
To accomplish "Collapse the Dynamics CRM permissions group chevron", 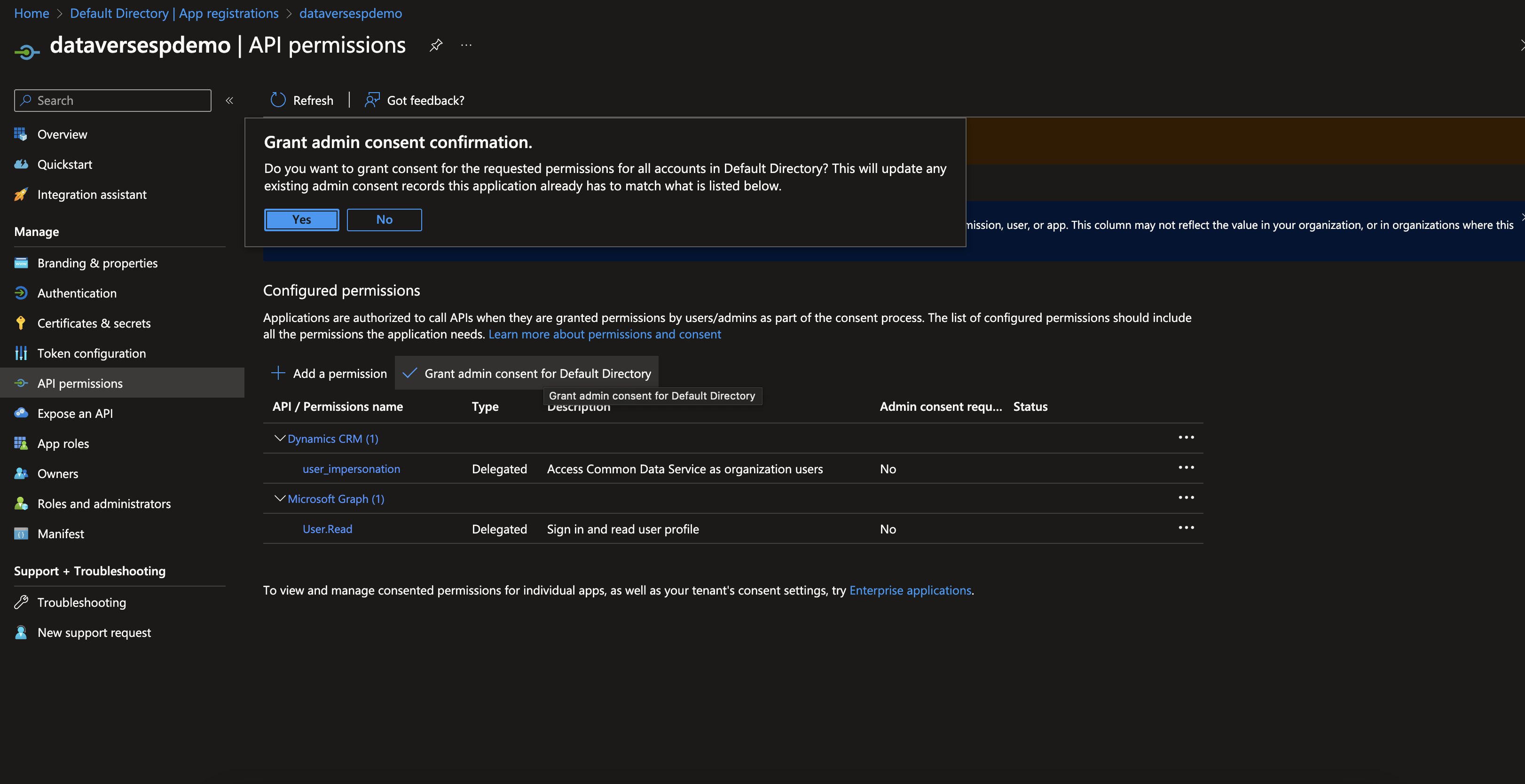I will [279, 439].
